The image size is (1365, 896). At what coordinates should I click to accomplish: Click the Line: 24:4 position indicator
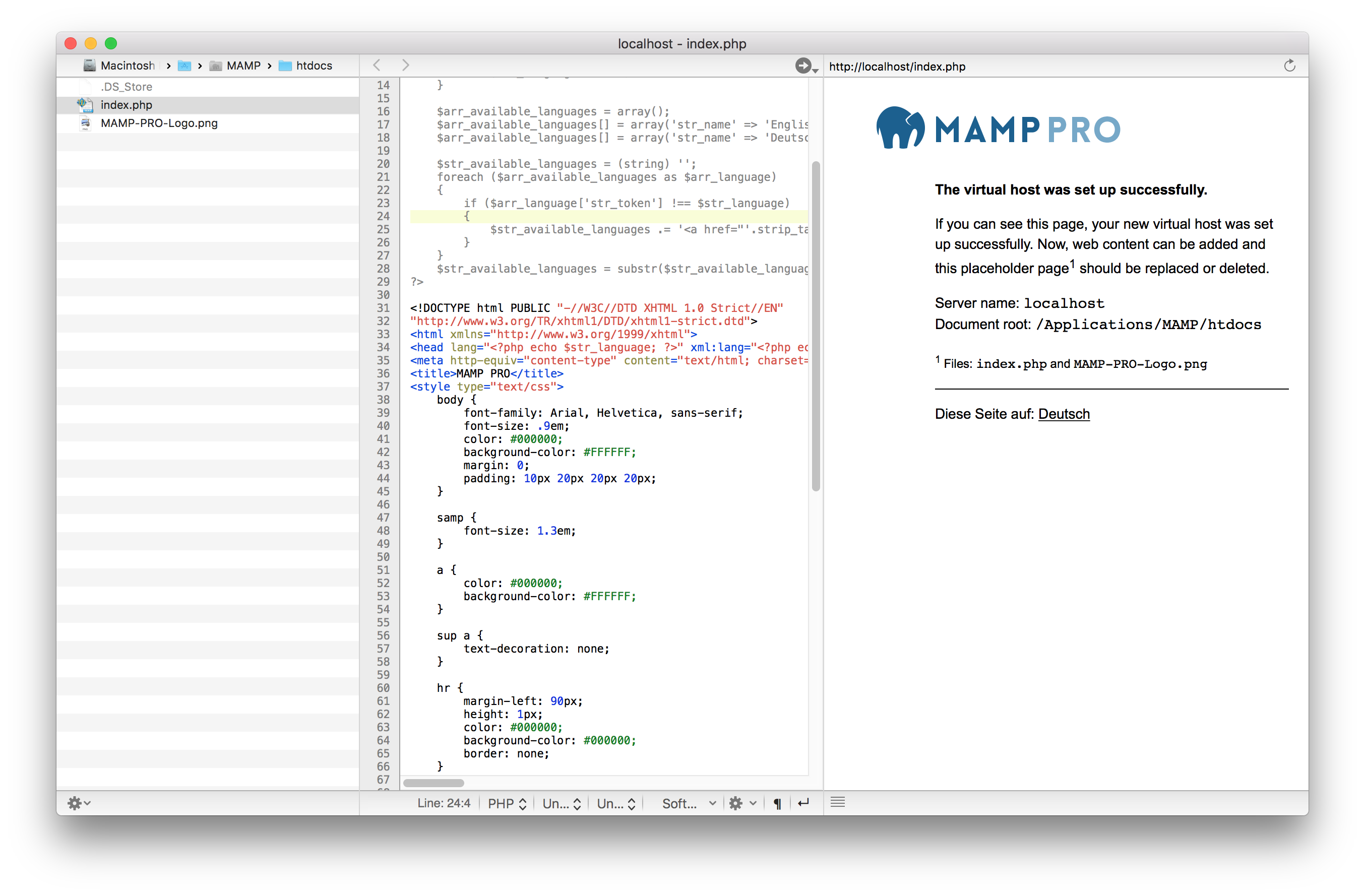click(x=444, y=803)
